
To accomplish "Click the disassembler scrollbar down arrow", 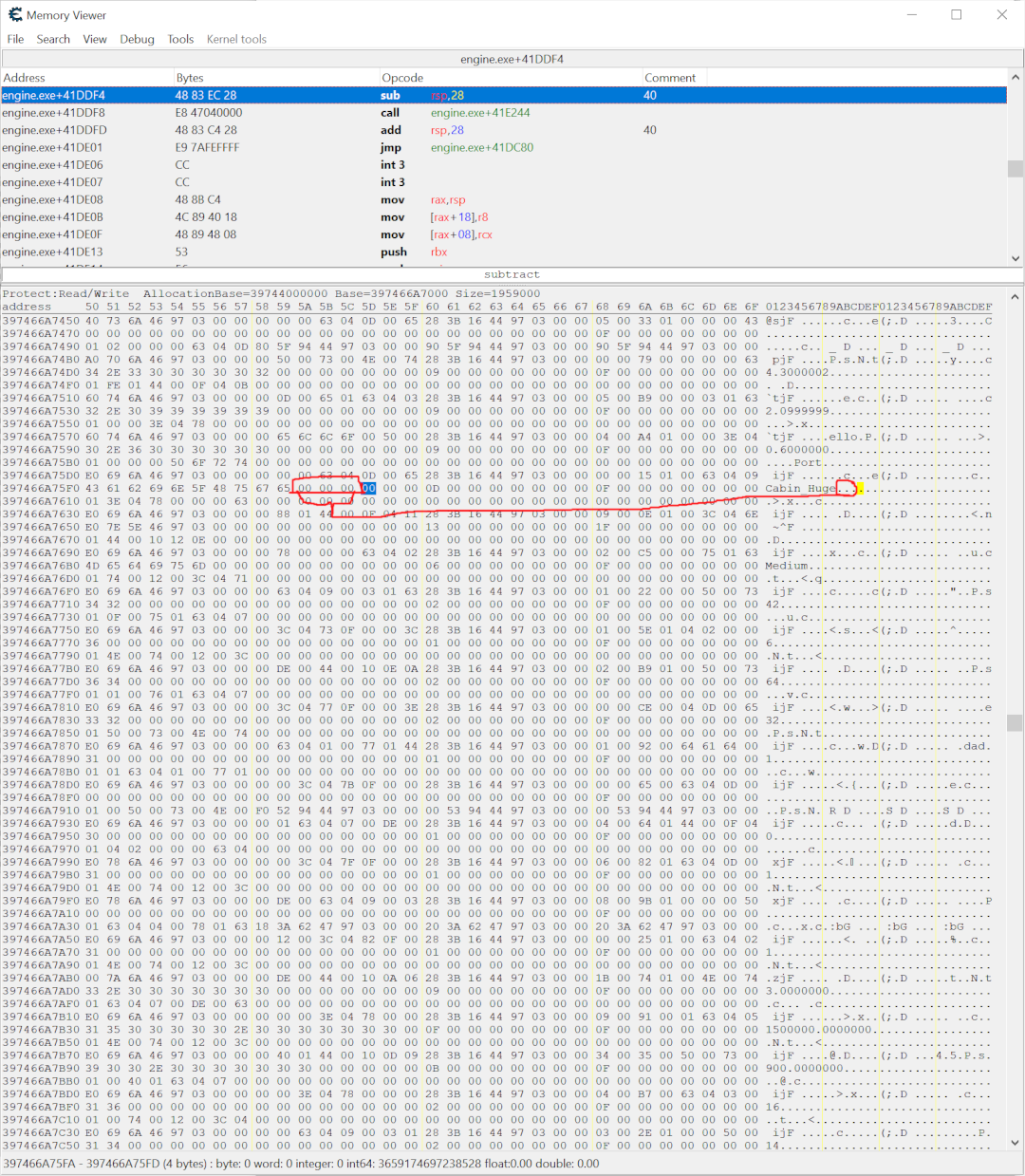I will click(1015, 258).
